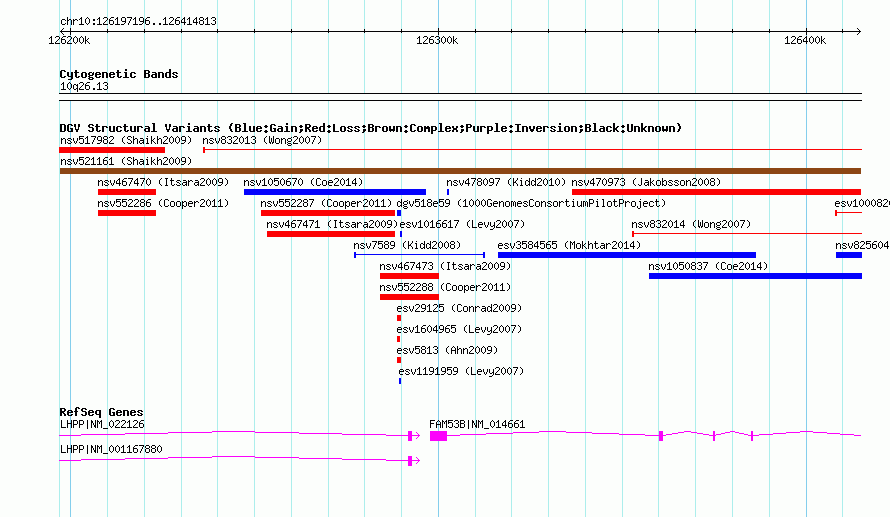Open the nsv7589 (Kidd2008) label

pyautogui.click(x=407, y=245)
